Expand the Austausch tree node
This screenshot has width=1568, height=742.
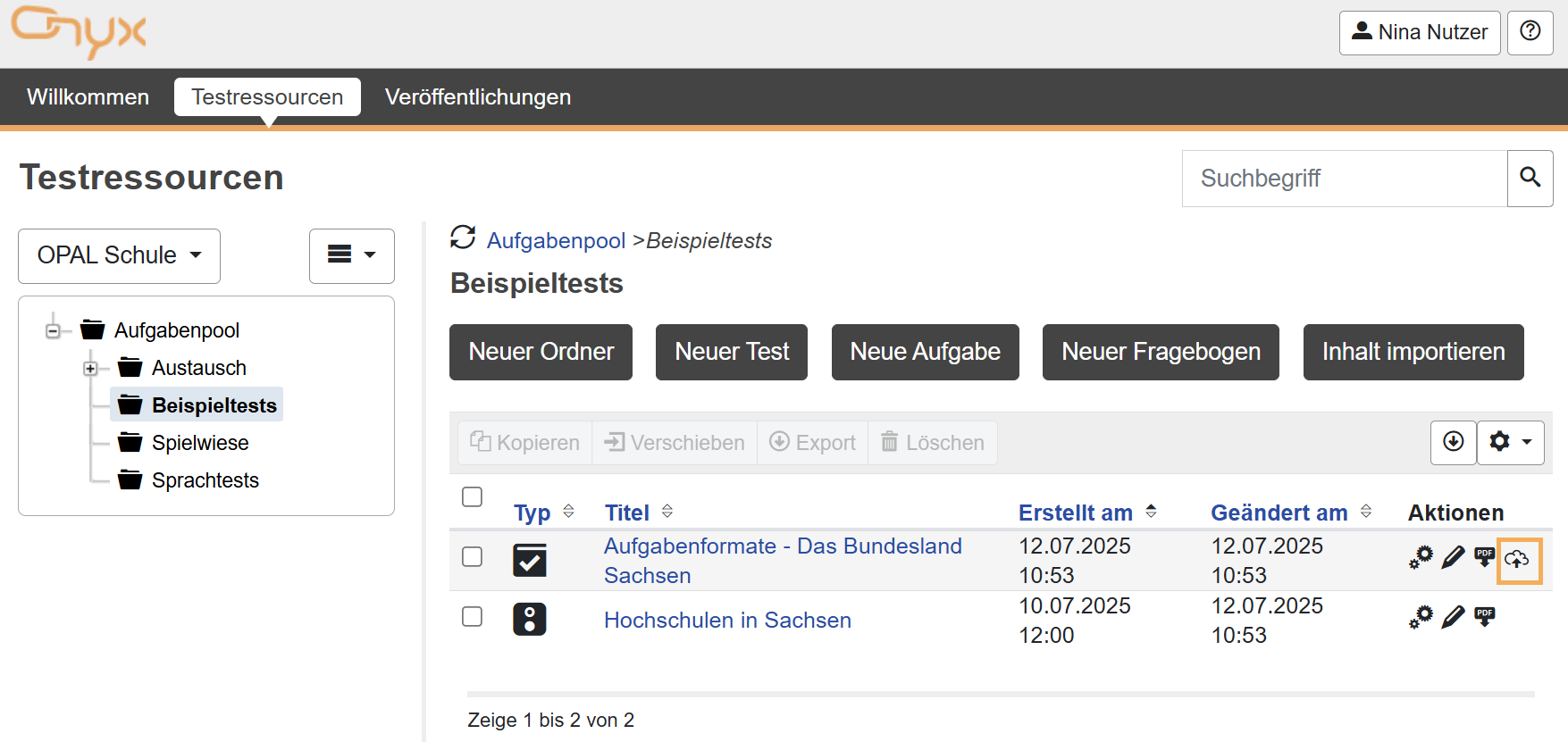coord(90,368)
